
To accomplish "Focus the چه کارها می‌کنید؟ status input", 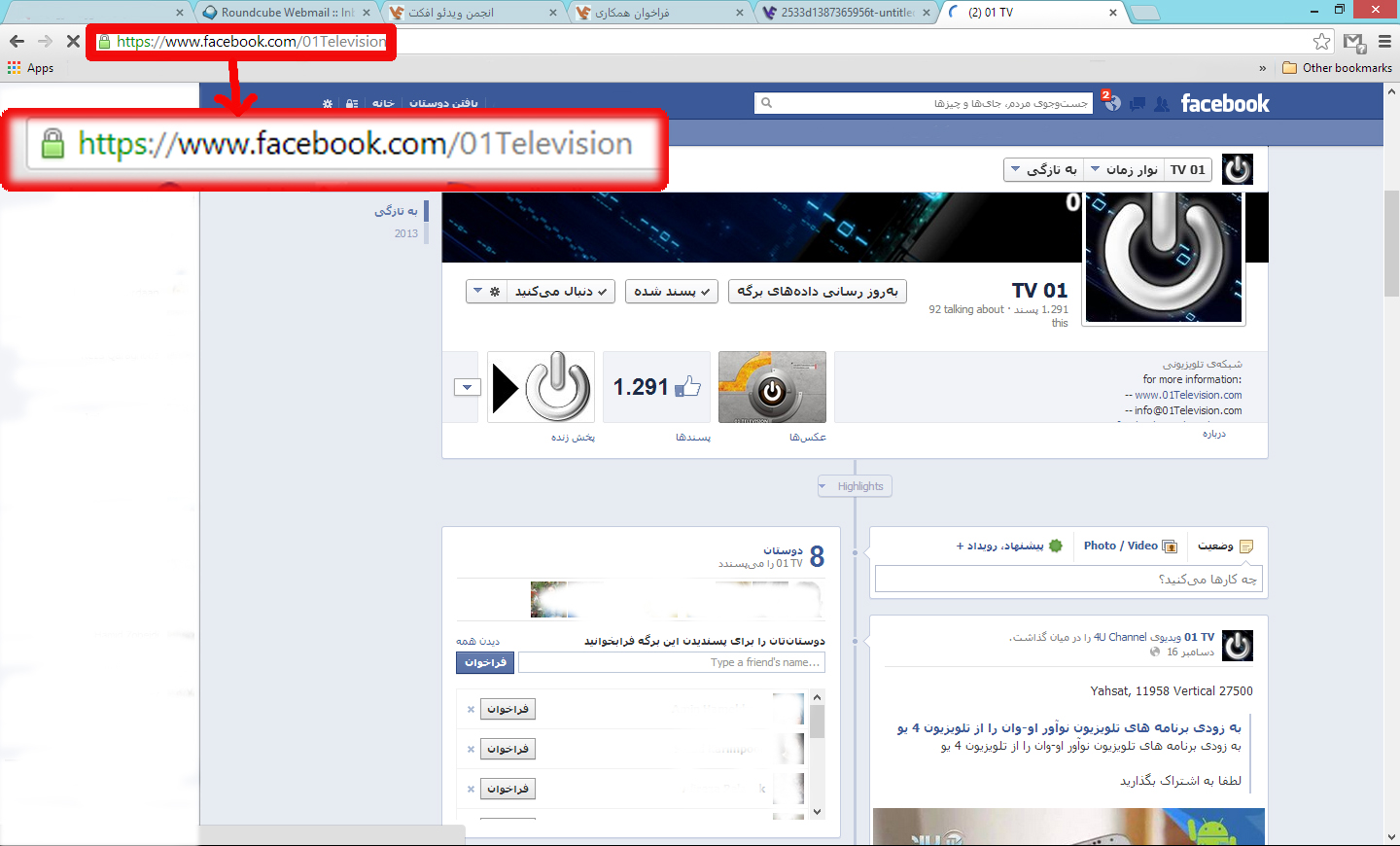I will click(x=1068, y=579).
